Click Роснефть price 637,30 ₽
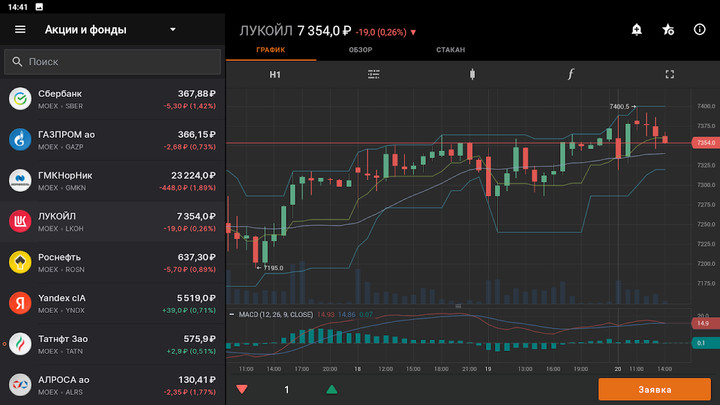The height and width of the screenshot is (405, 720). pyautogui.click(x=197, y=257)
